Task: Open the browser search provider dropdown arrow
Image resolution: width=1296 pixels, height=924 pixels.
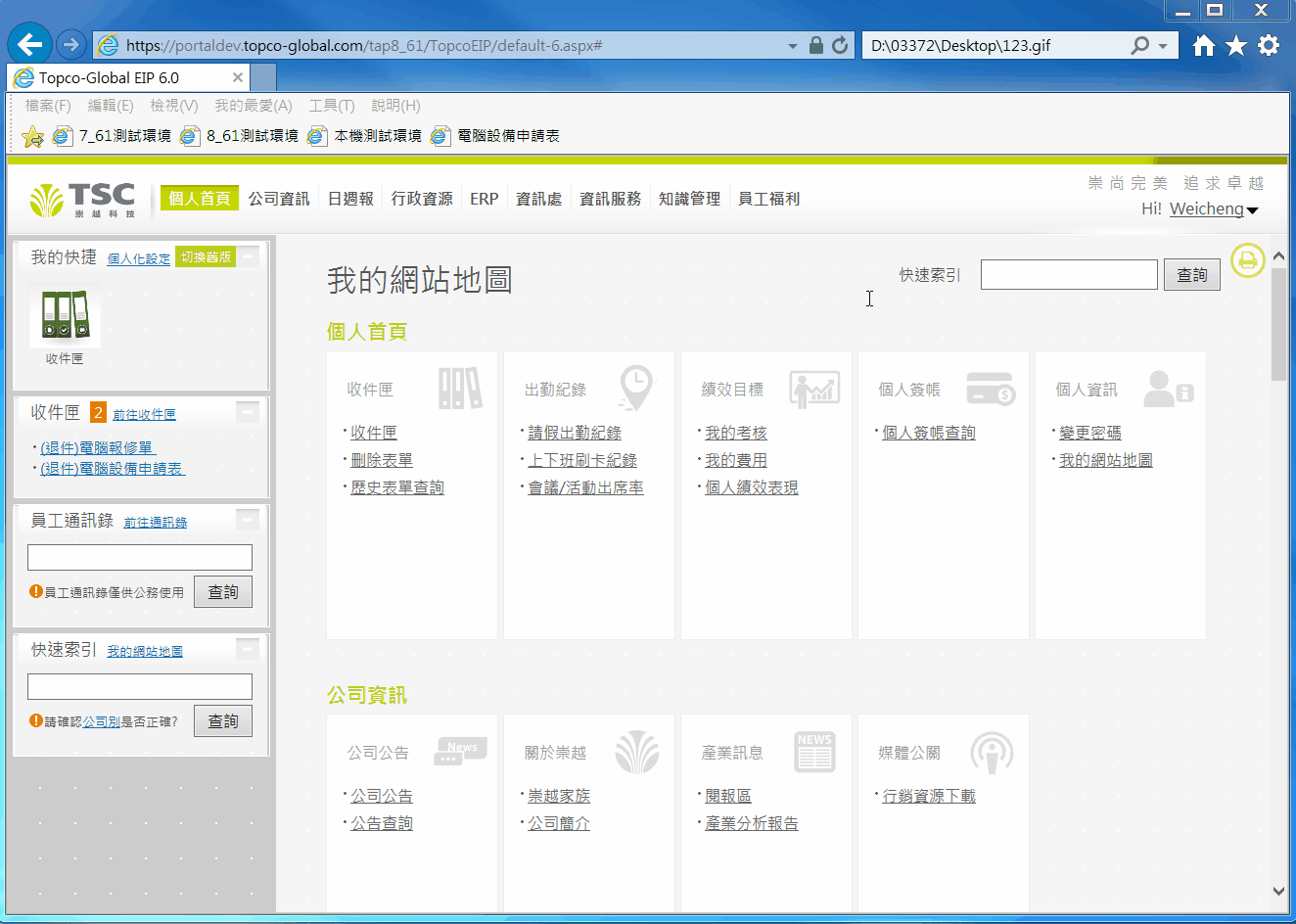Action: point(1163,46)
